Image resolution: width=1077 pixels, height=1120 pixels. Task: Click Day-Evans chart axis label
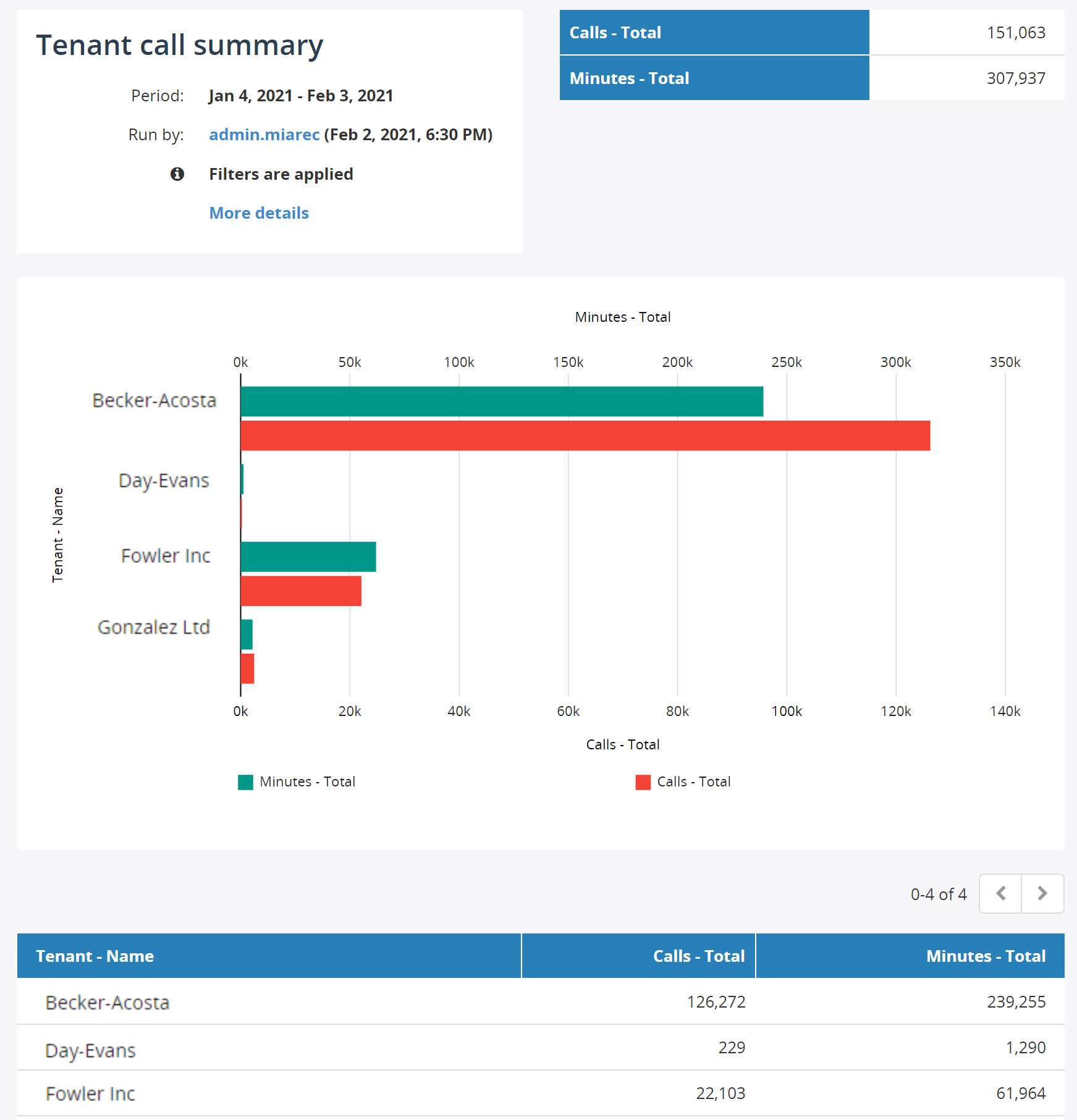[164, 481]
